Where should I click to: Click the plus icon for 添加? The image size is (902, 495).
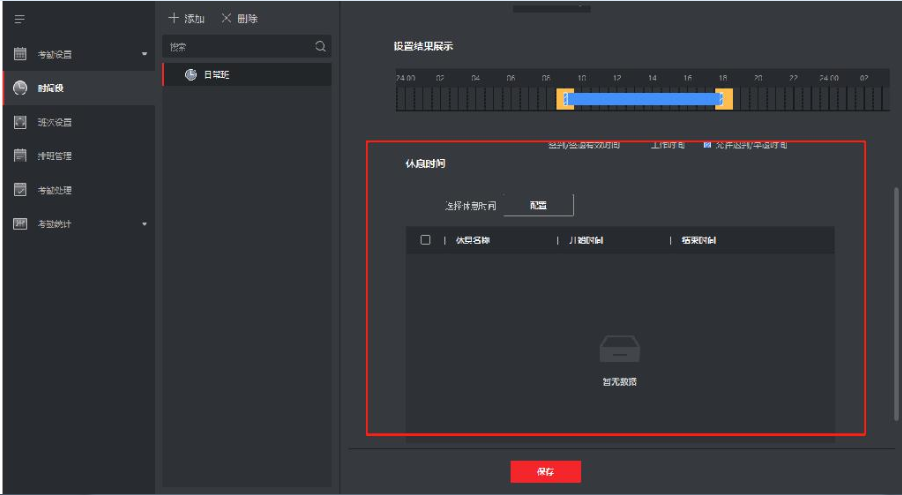[173, 18]
